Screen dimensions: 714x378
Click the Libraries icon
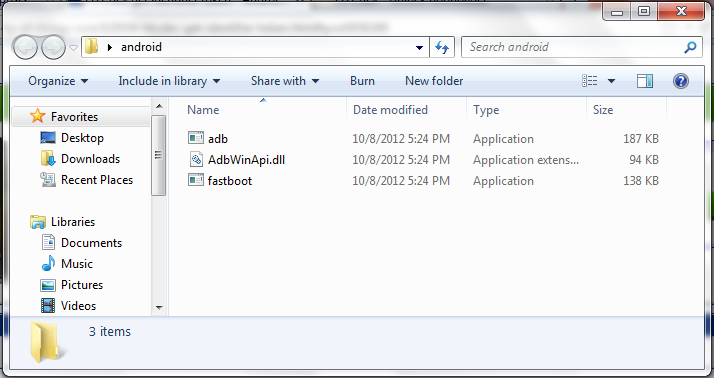click(38, 222)
